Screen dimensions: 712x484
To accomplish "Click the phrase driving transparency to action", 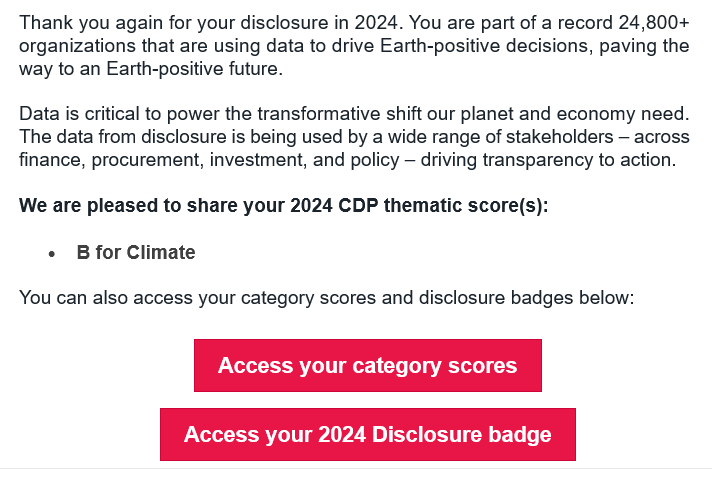I will coord(549,160).
